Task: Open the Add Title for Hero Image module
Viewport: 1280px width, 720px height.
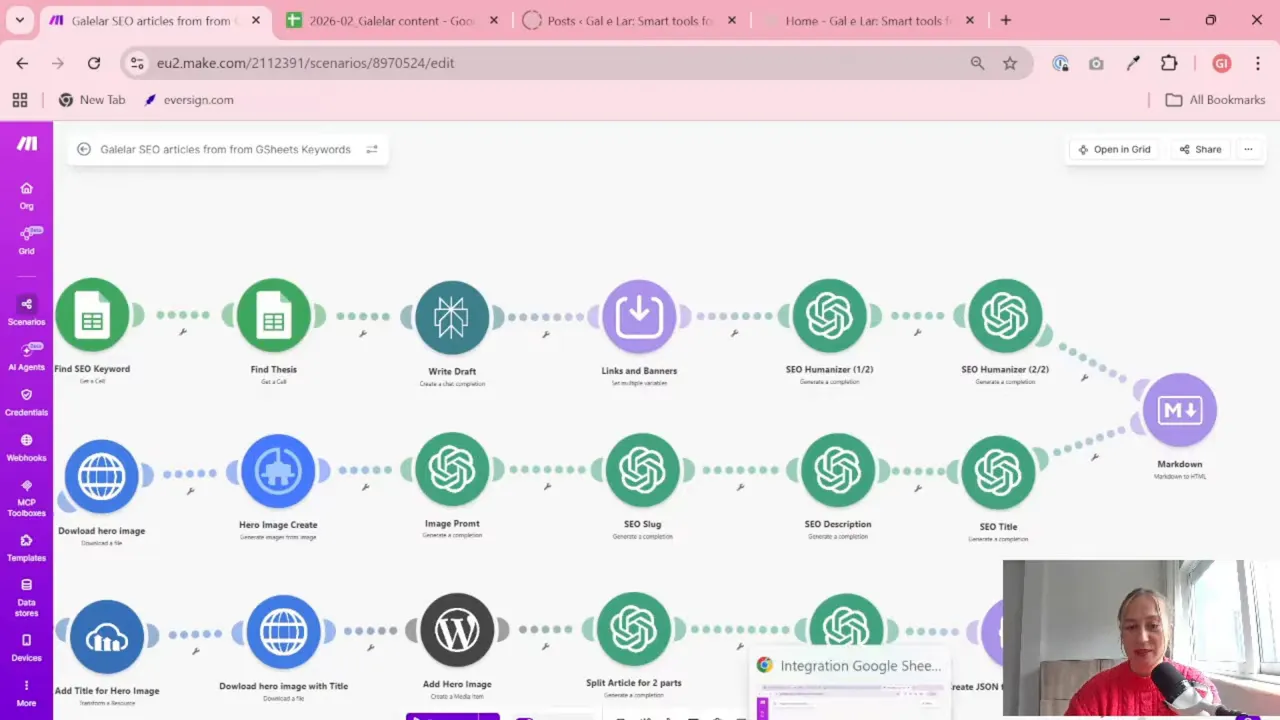Action: tap(107, 637)
